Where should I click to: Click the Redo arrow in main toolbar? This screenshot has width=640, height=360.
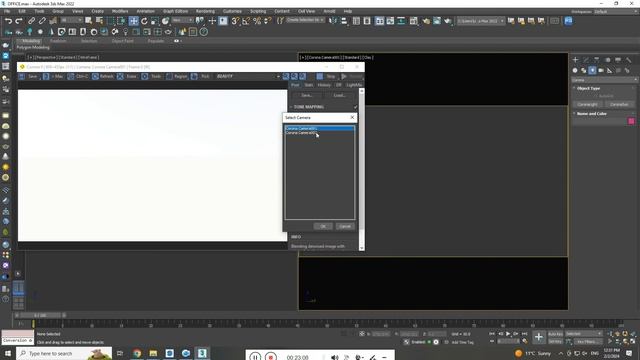click(x=19, y=21)
